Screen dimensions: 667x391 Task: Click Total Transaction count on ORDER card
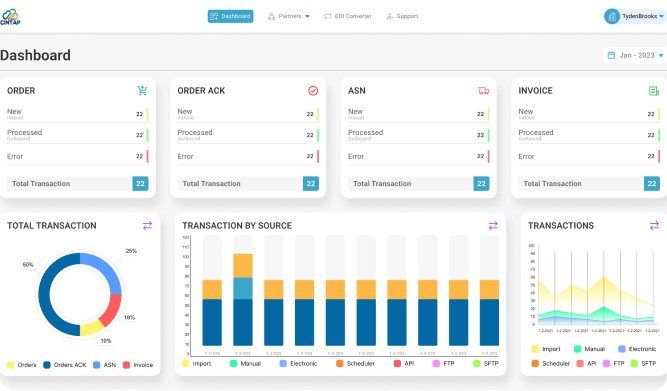140,184
